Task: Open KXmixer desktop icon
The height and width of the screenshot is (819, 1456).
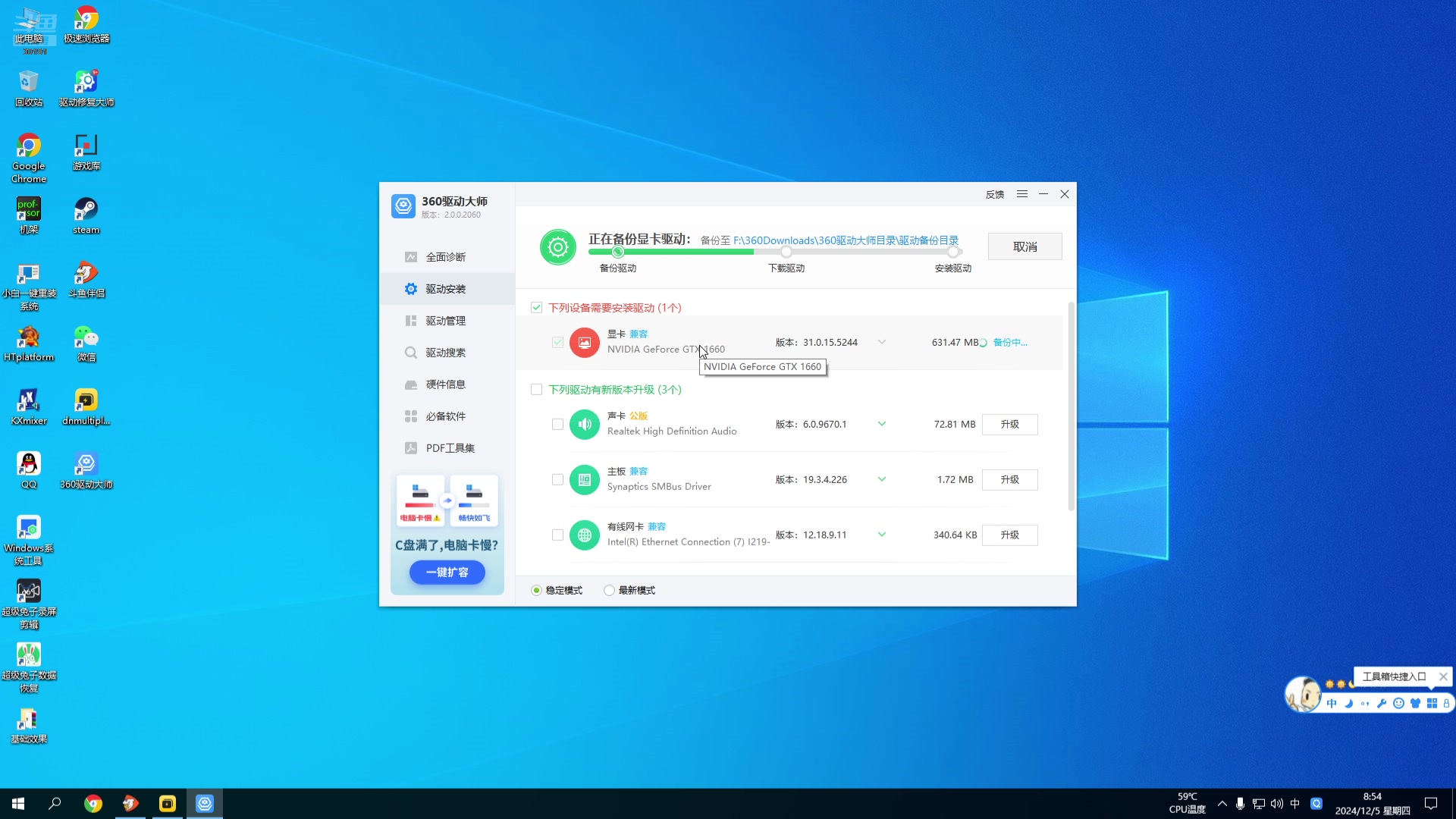Action: point(29,406)
